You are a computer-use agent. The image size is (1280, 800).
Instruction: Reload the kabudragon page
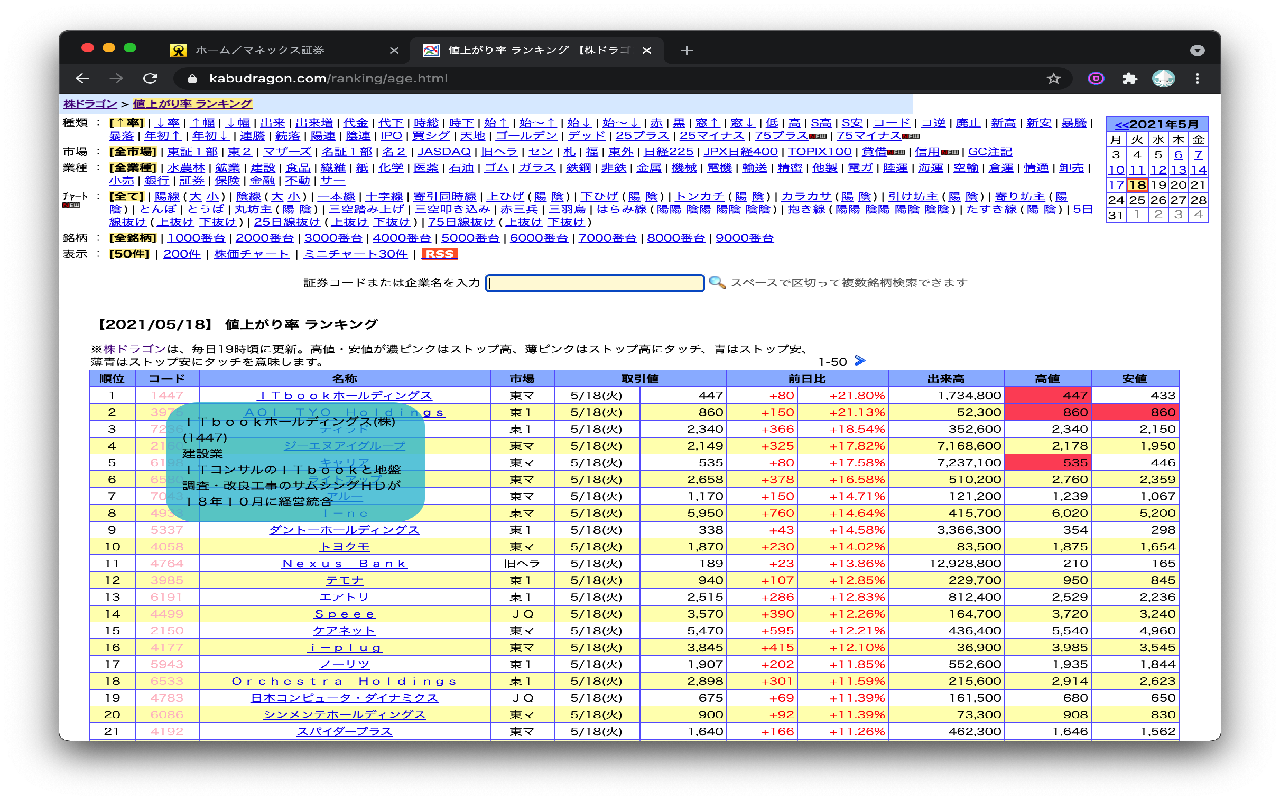coord(150,78)
